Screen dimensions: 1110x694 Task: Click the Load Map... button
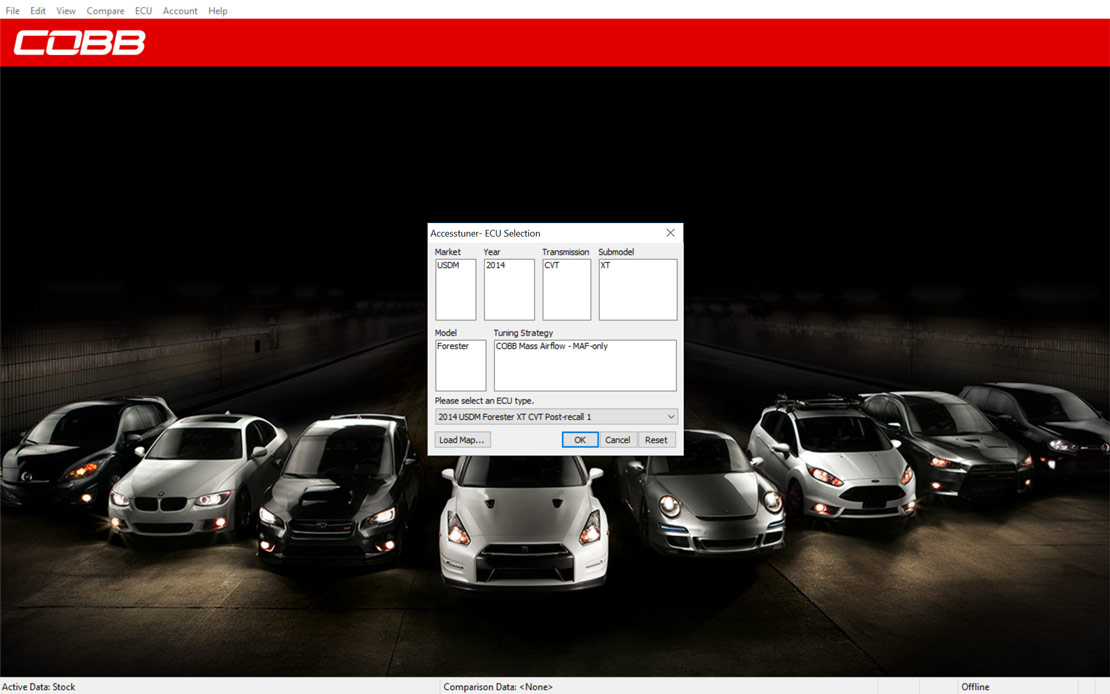(462, 440)
